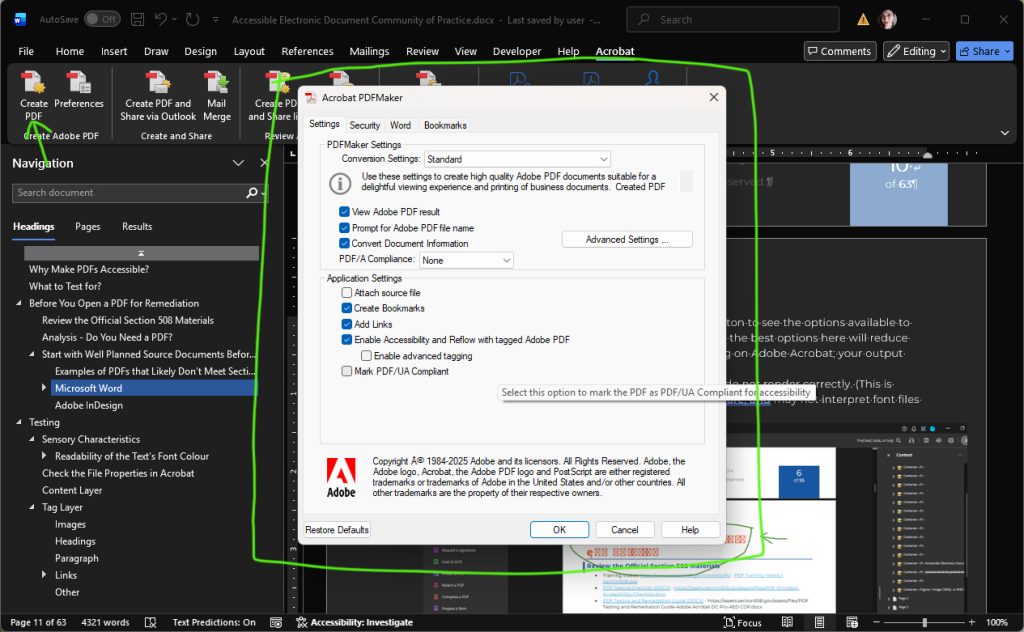The height and width of the screenshot is (632, 1024).
Task: Click Help button in PDFMaker dialog
Action: [x=690, y=529]
